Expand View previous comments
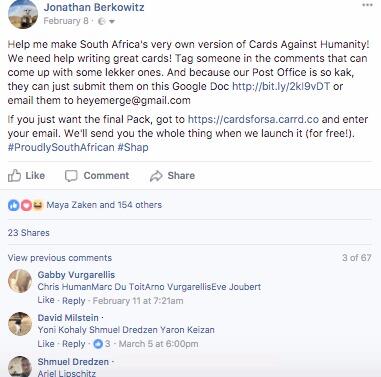 tap(60, 258)
